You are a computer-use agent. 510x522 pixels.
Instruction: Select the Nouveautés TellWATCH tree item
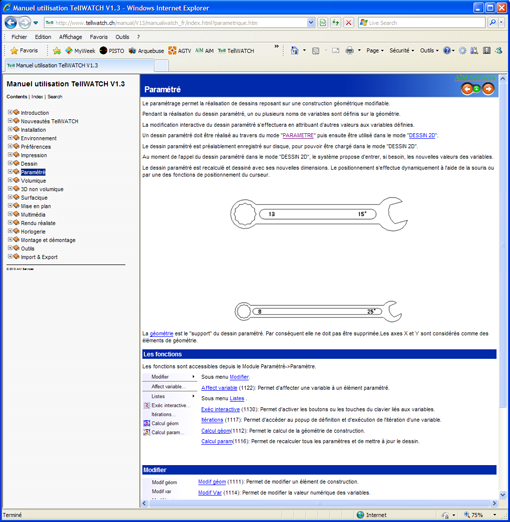pyautogui.click(x=49, y=121)
